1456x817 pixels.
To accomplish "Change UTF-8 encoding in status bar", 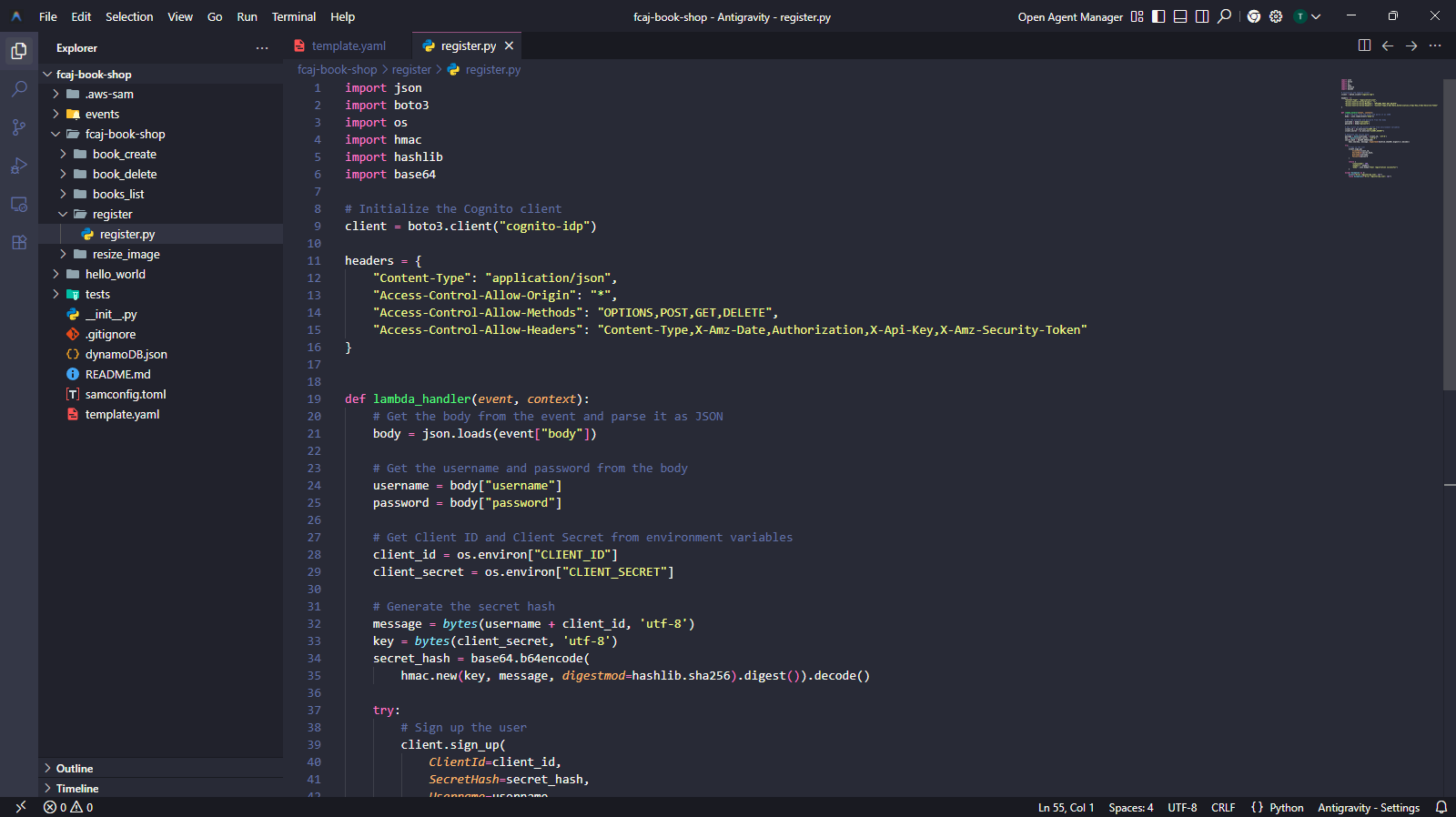I will tap(1182, 807).
